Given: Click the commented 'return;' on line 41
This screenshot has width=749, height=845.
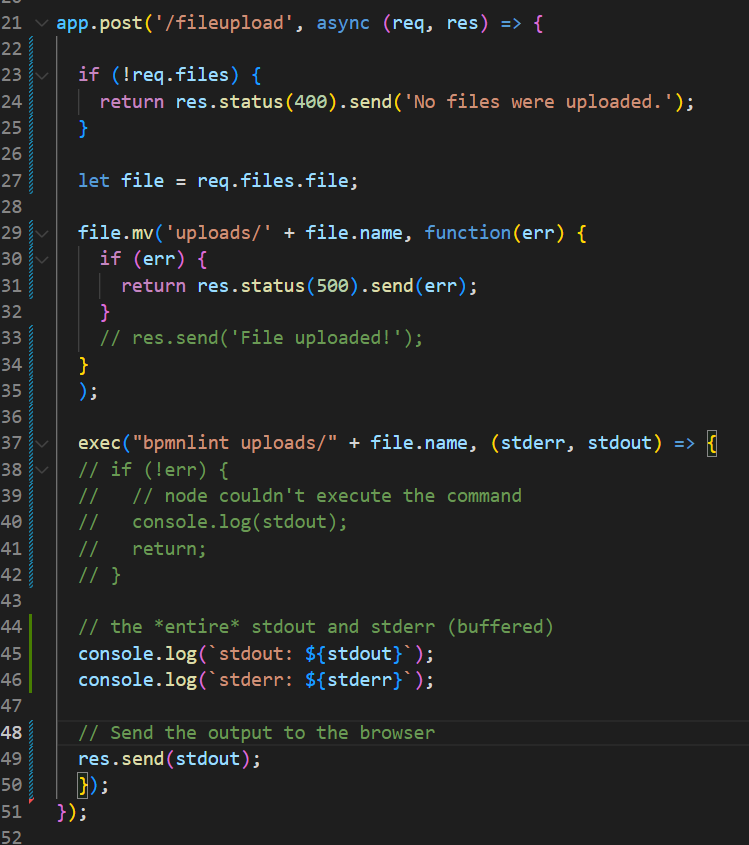Looking at the screenshot, I should click(169, 549).
